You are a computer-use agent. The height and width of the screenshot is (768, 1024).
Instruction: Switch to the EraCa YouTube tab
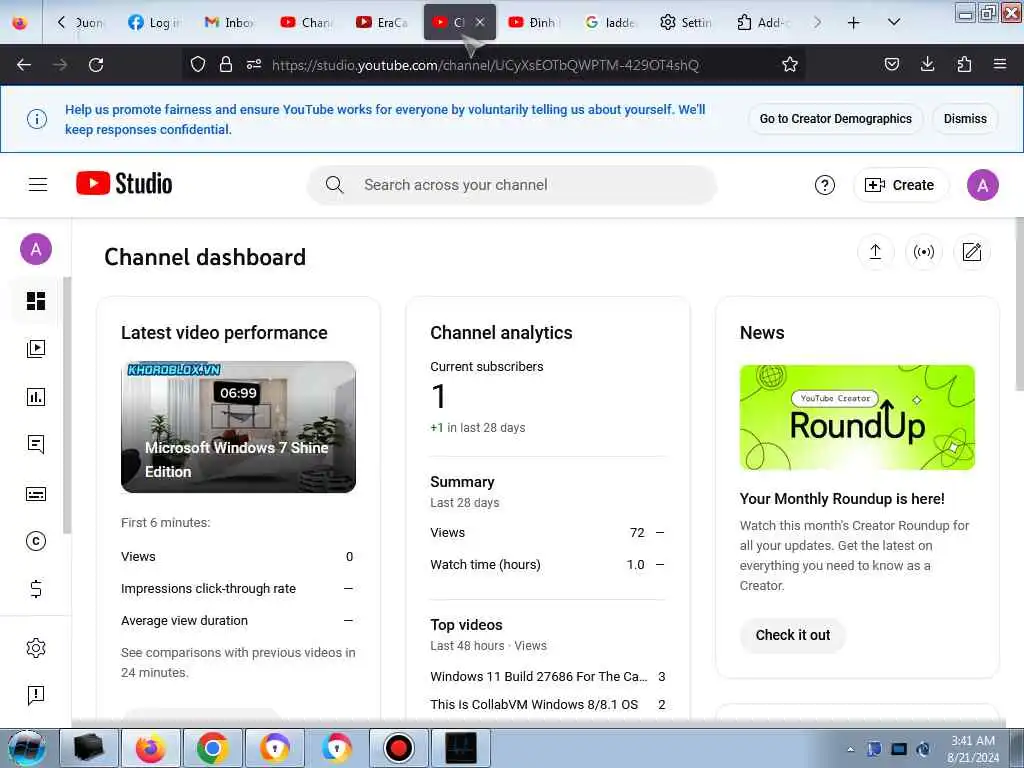point(383,22)
